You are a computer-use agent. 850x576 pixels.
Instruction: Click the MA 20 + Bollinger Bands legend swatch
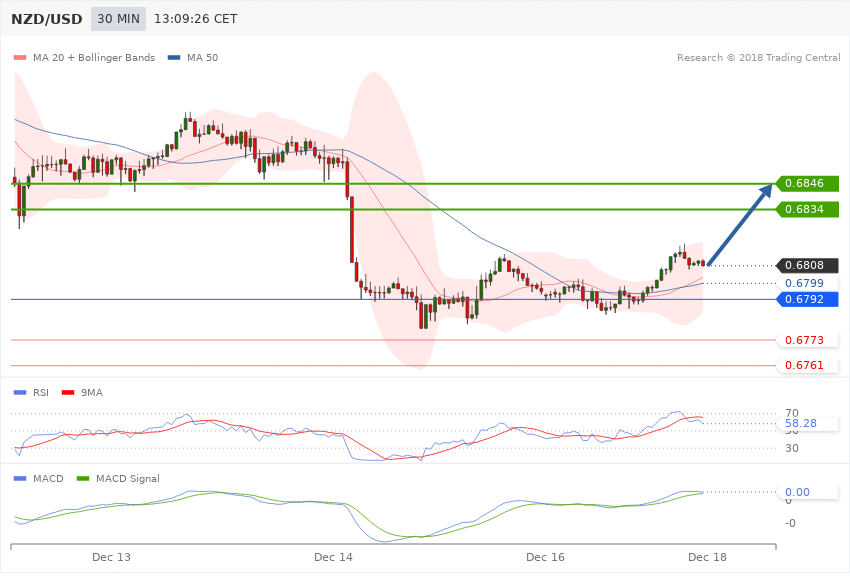point(20,57)
